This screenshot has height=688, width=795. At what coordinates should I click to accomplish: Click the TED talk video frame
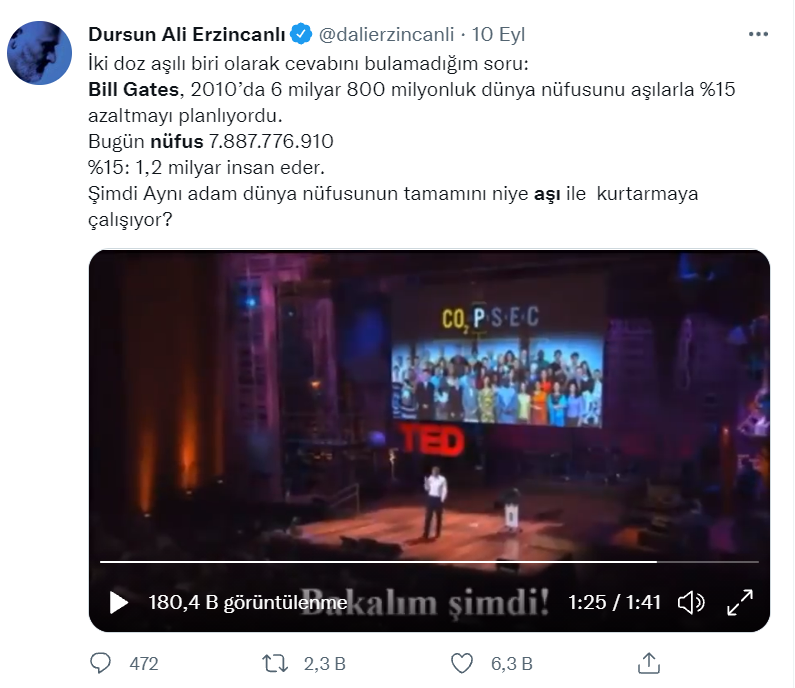[429, 406]
